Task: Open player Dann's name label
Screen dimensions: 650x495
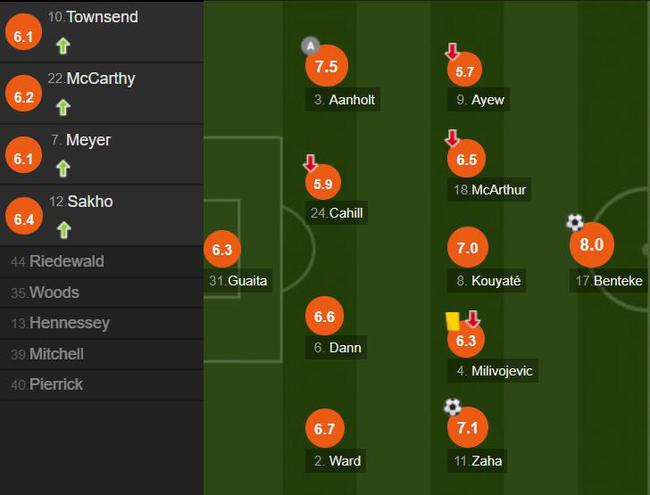Action: click(x=337, y=347)
